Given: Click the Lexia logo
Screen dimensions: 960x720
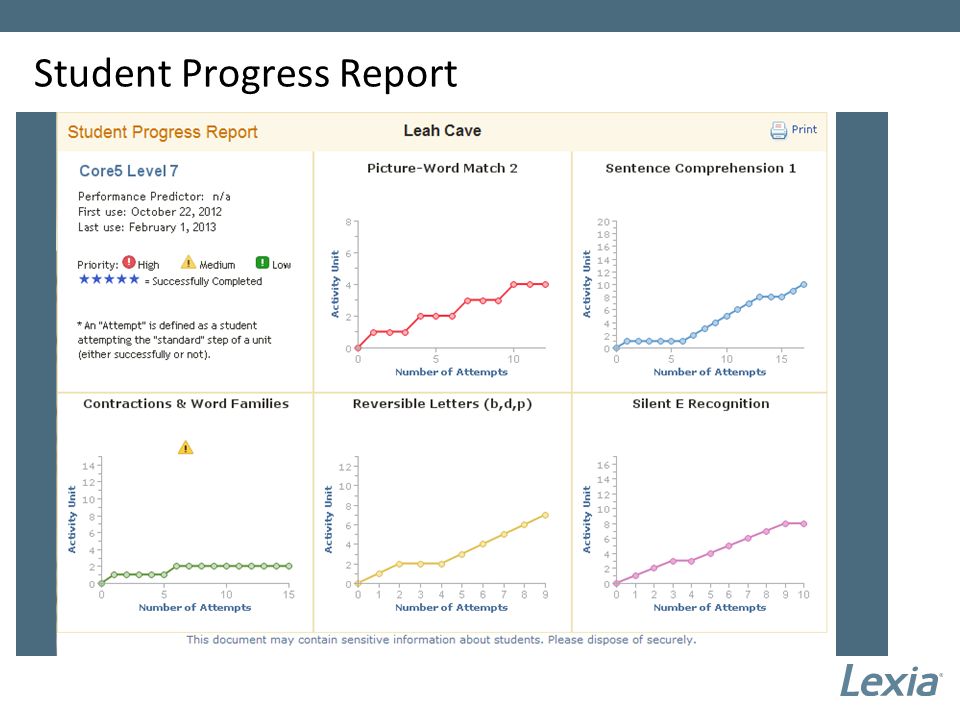Looking at the screenshot, I should 891,681.
